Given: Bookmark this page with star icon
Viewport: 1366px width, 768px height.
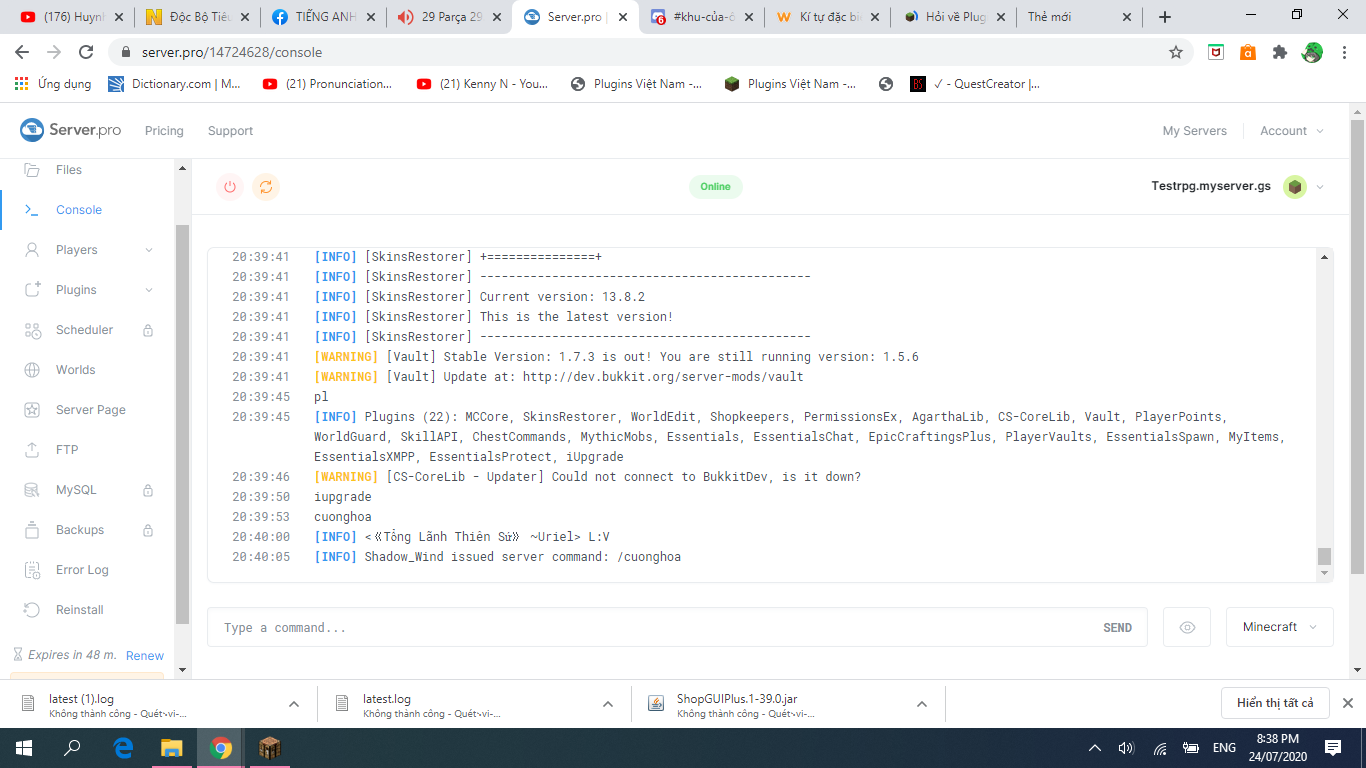Looking at the screenshot, I should (1176, 52).
